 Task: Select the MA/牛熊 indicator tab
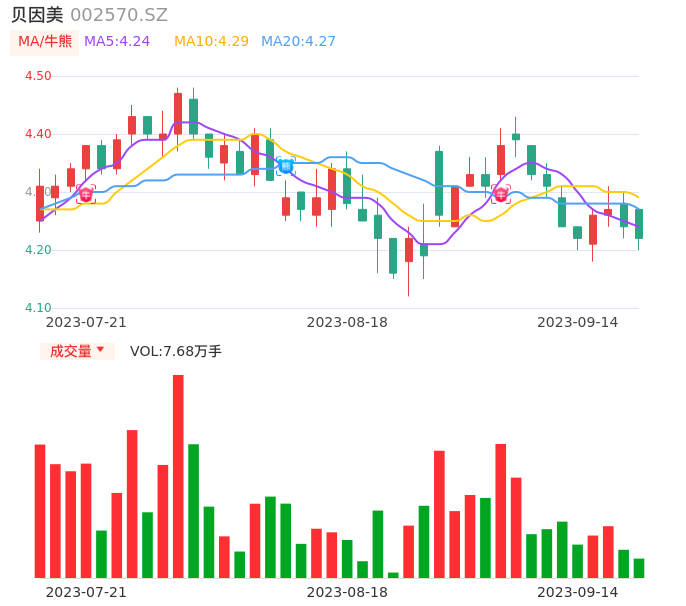tap(45, 42)
